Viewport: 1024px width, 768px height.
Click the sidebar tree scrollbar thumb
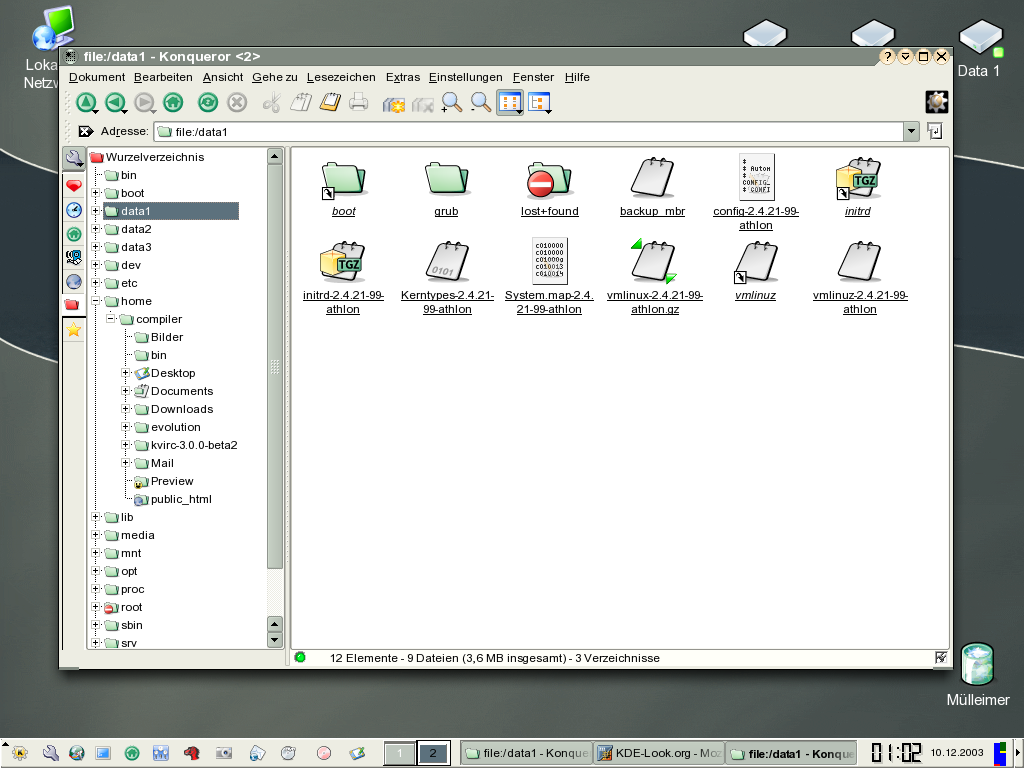(275, 366)
